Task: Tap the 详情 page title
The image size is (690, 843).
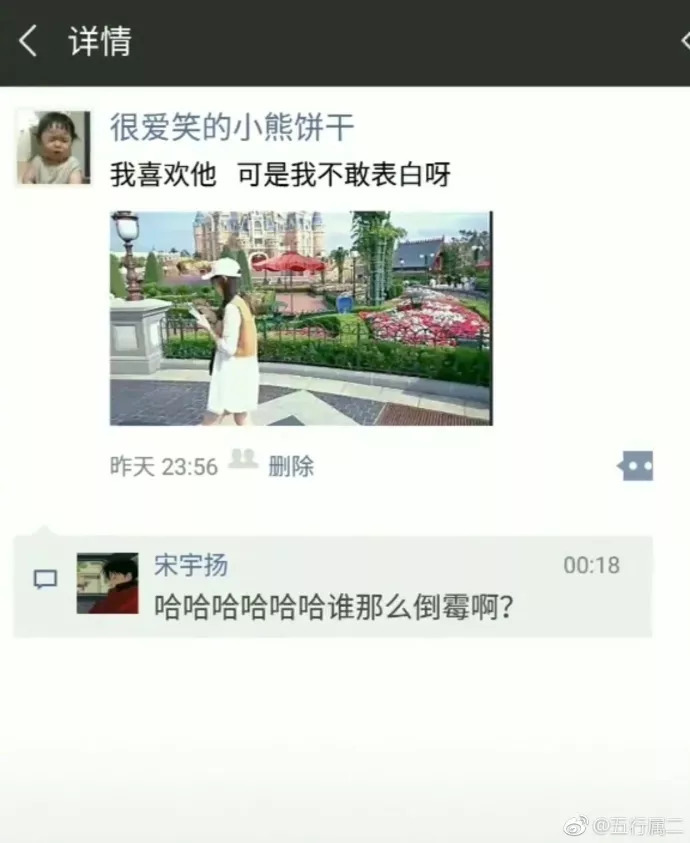Action: 100,41
